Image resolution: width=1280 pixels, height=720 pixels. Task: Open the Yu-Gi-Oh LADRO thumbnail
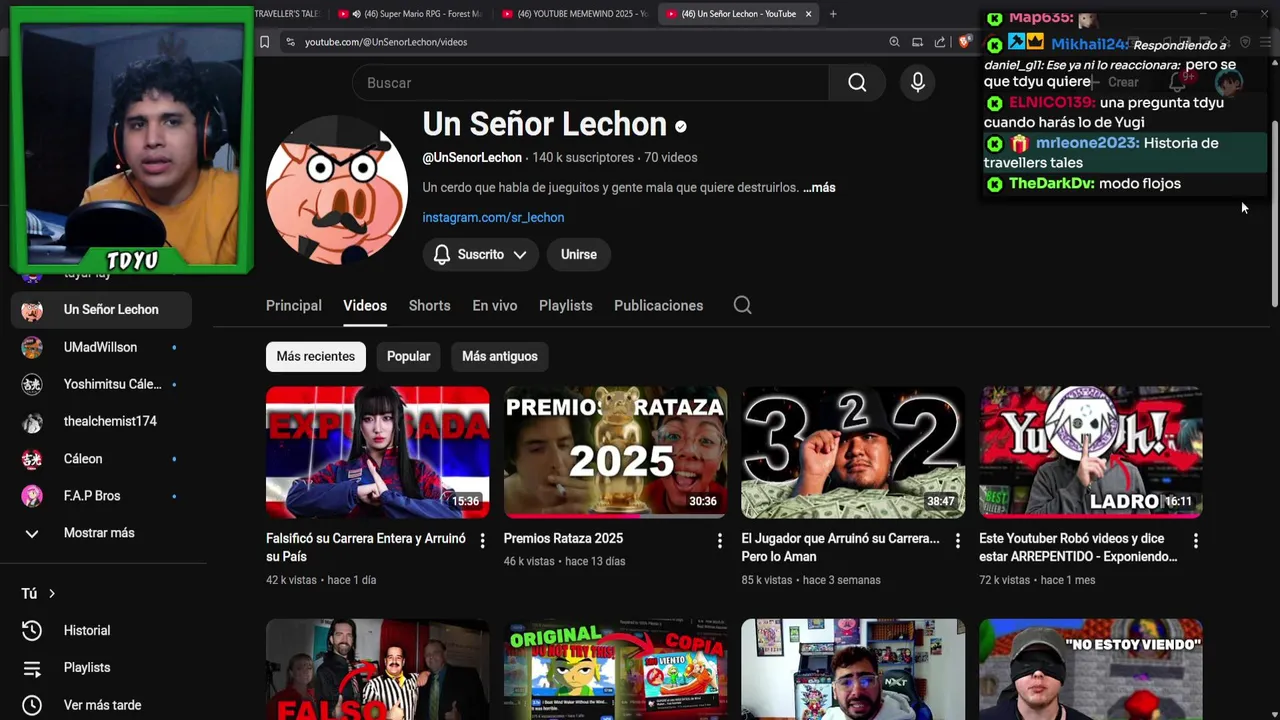pyautogui.click(x=1091, y=453)
